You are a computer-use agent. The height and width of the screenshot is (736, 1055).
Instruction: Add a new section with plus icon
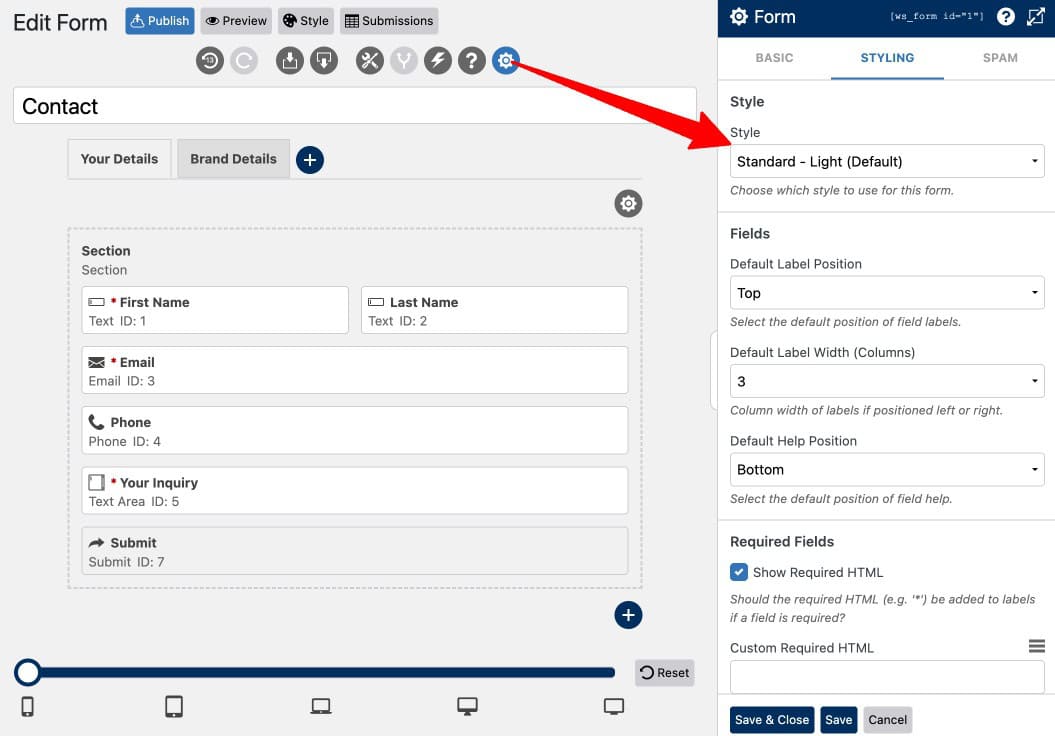click(628, 615)
